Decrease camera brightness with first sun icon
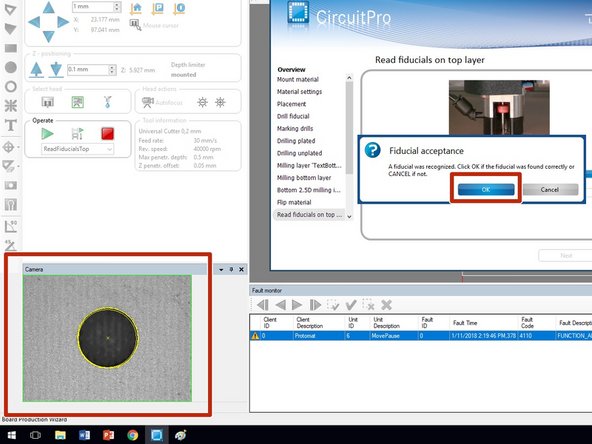This screenshot has width=592, height=444. coord(202,102)
